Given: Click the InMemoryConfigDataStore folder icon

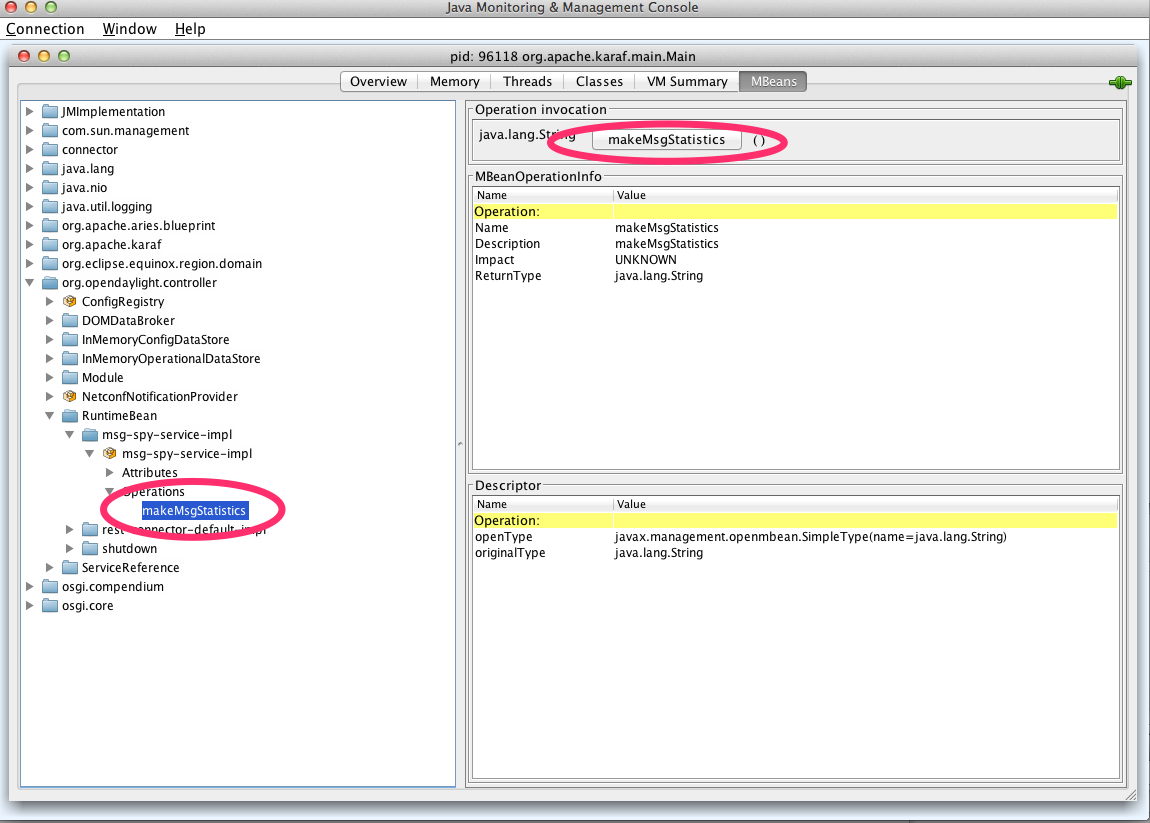Looking at the screenshot, I should pyautogui.click(x=70, y=340).
